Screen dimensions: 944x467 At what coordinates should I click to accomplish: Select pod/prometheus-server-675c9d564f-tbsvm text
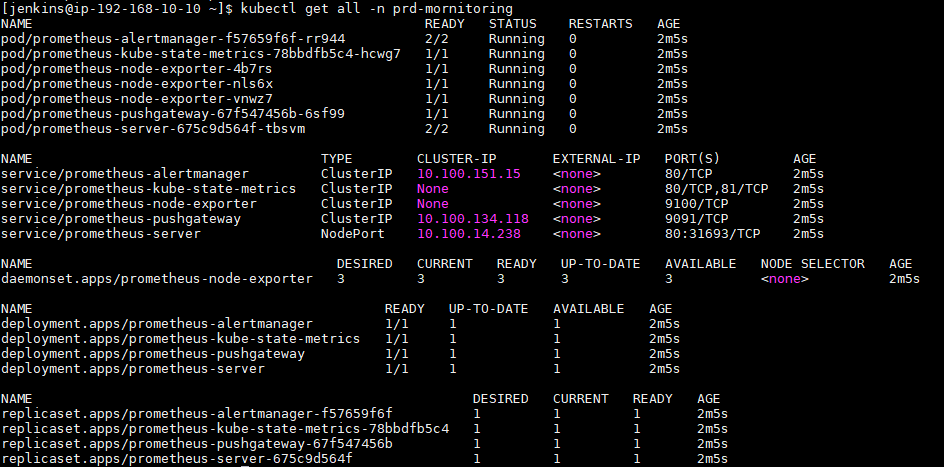point(153,129)
